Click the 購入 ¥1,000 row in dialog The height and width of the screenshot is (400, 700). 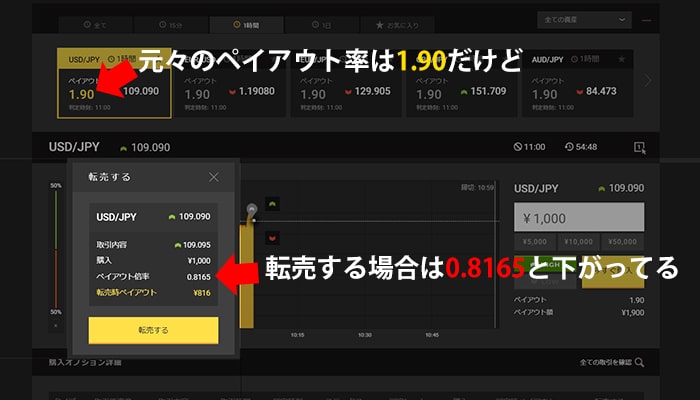[x=154, y=261]
